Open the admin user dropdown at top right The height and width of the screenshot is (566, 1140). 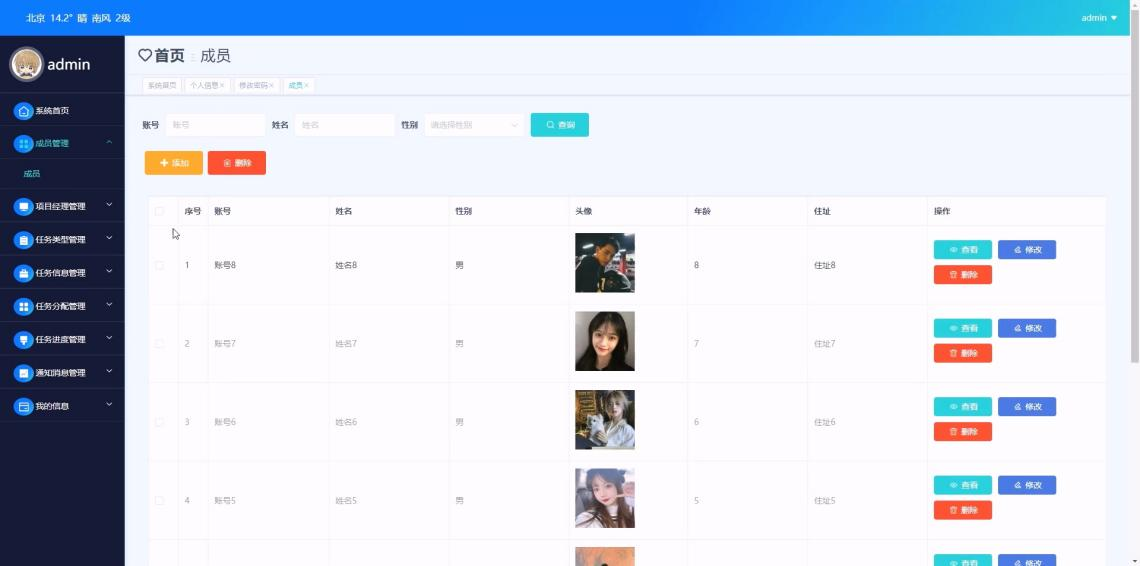coord(1099,18)
